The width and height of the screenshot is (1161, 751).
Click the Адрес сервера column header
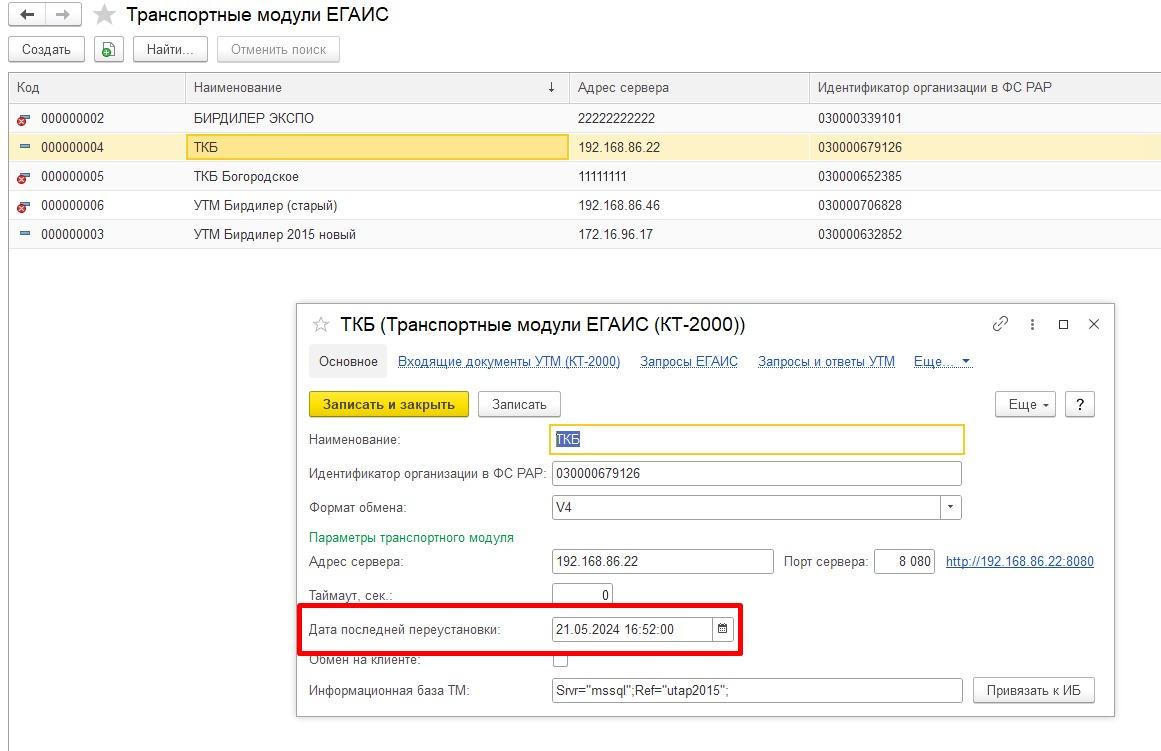pos(689,87)
